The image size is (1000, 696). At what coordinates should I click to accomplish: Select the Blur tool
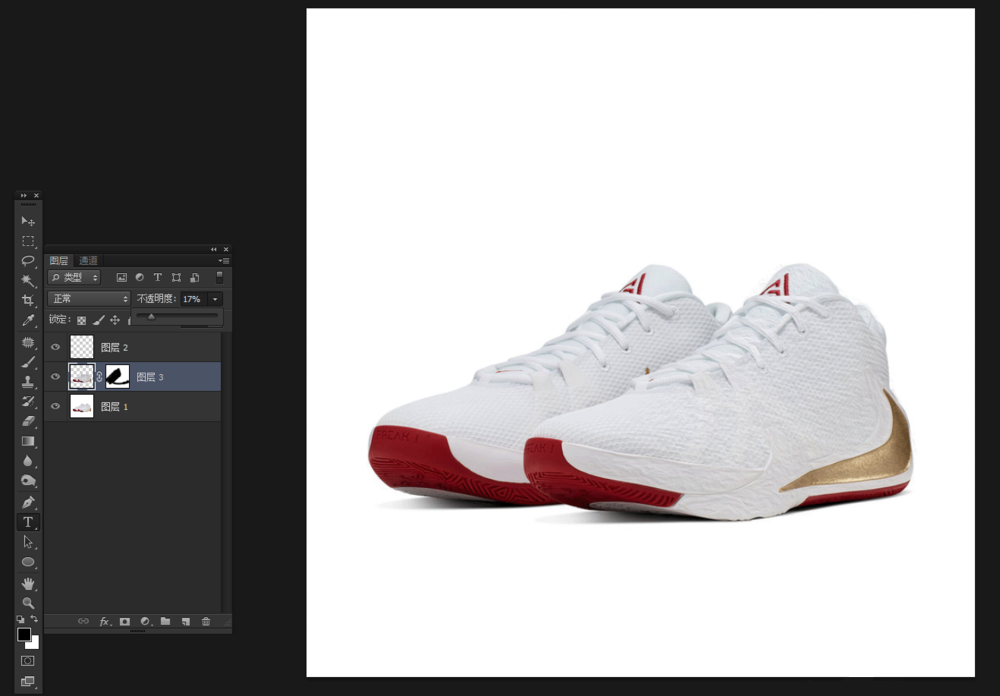point(28,461)
